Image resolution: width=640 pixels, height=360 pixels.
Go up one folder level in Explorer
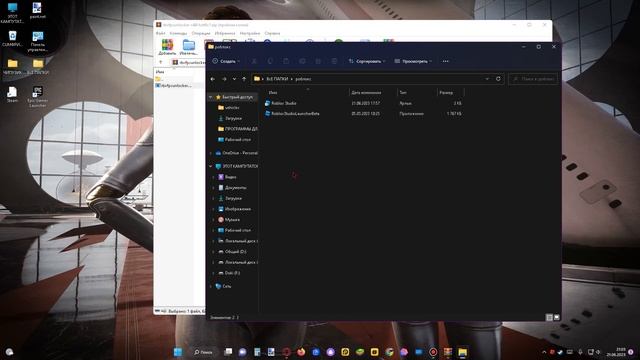244,79
